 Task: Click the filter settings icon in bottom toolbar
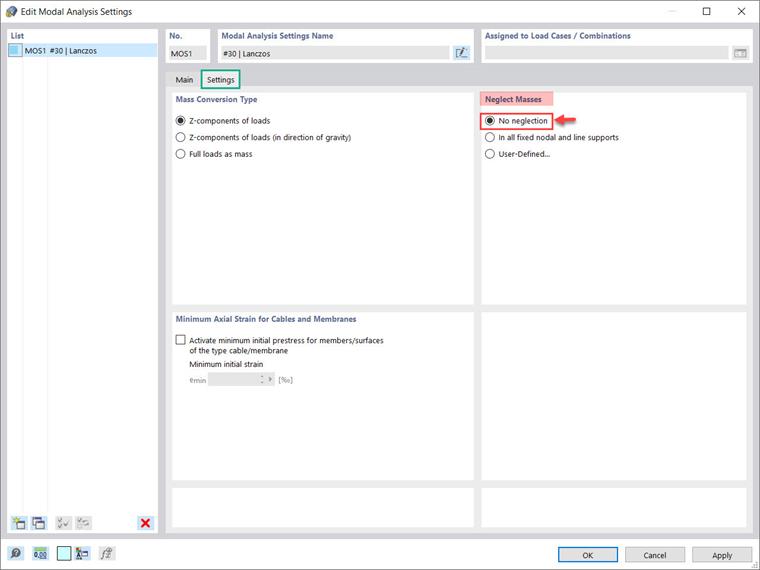(x=82, y=553)
